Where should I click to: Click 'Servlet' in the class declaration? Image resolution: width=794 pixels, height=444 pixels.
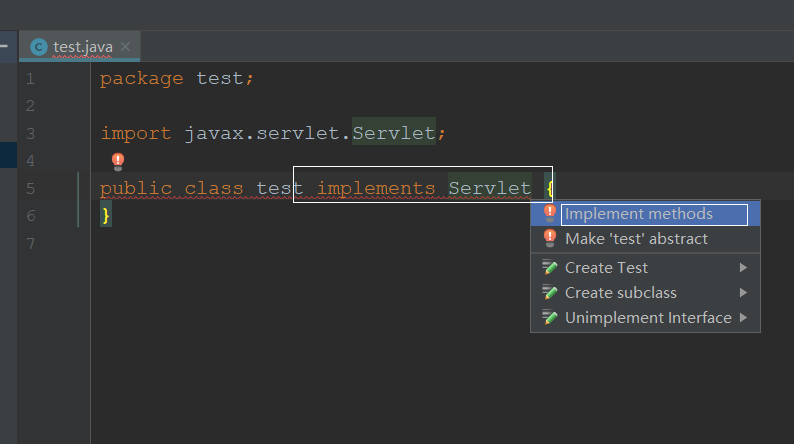490,188
